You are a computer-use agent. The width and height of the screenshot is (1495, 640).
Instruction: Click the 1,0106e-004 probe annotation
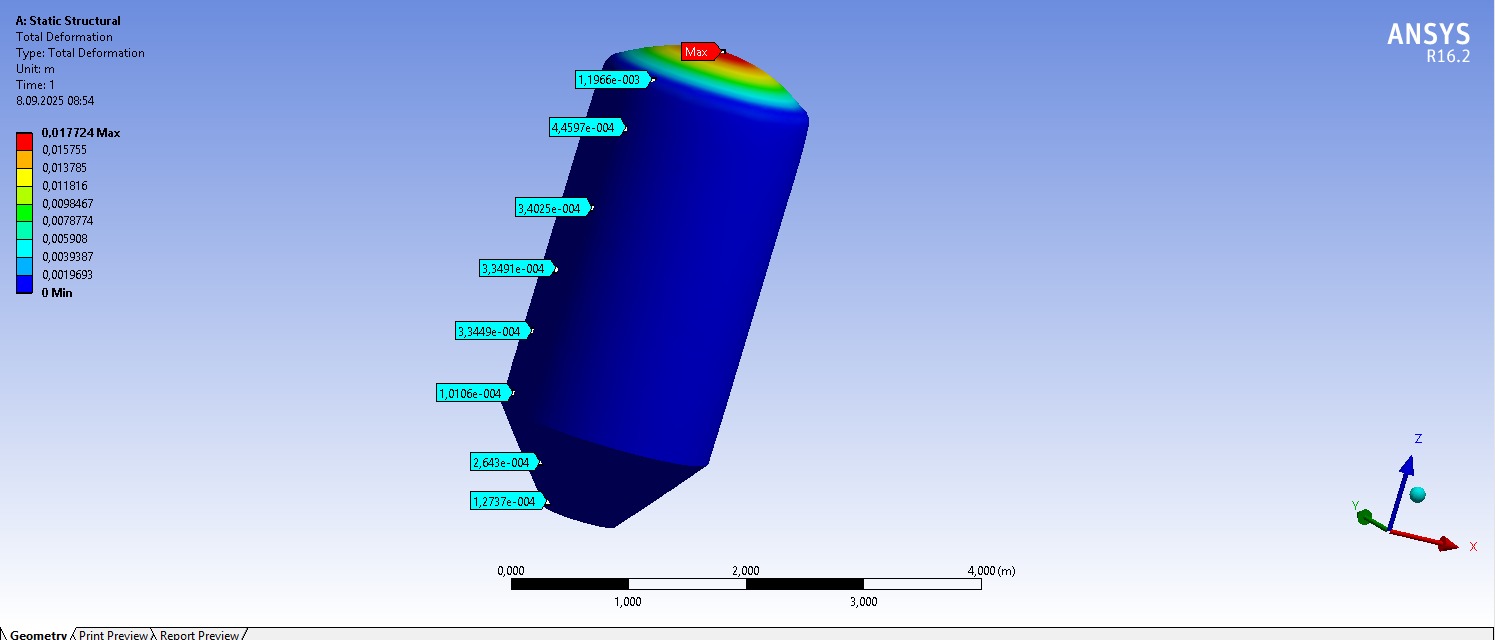[471, 394]
